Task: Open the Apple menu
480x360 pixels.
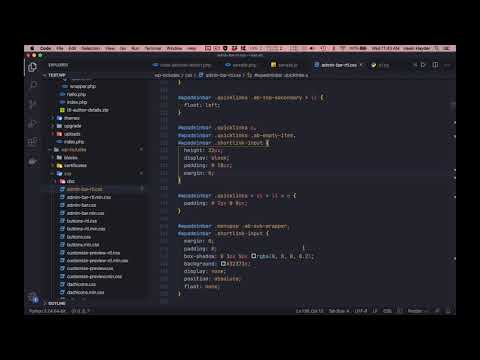Action: 32,48
